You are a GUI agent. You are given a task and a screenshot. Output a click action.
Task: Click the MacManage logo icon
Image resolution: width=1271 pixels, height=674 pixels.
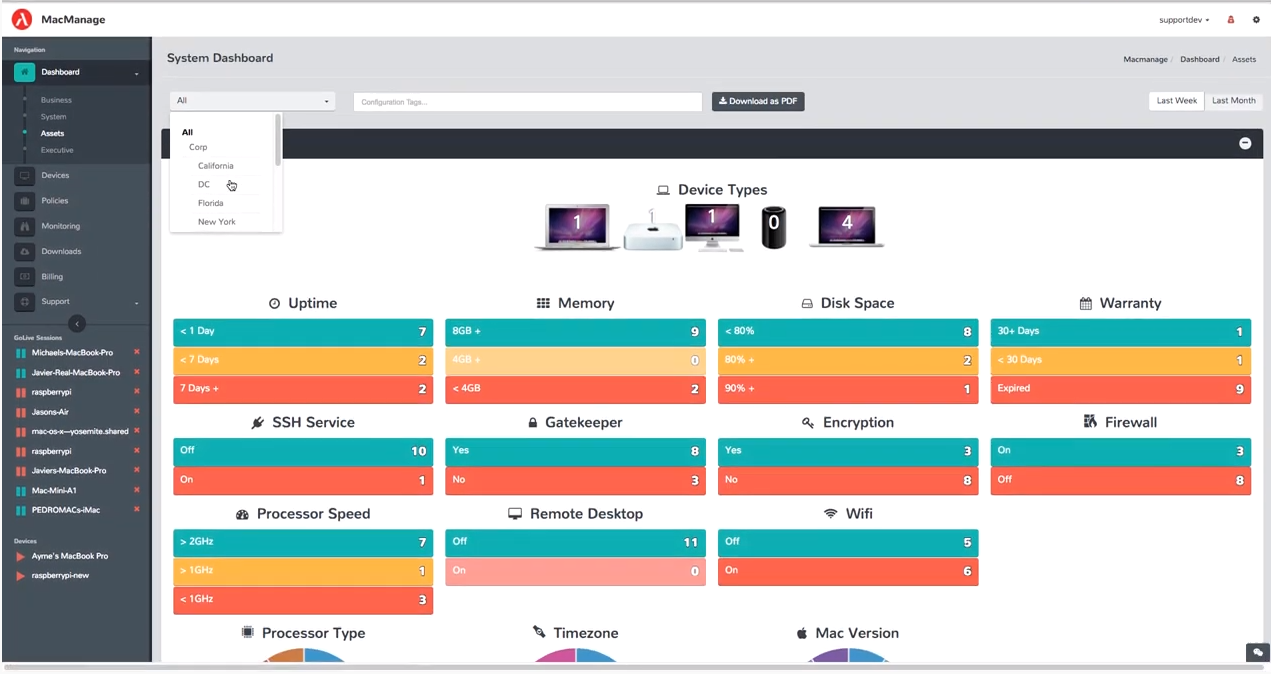click(x=22, y=19)
